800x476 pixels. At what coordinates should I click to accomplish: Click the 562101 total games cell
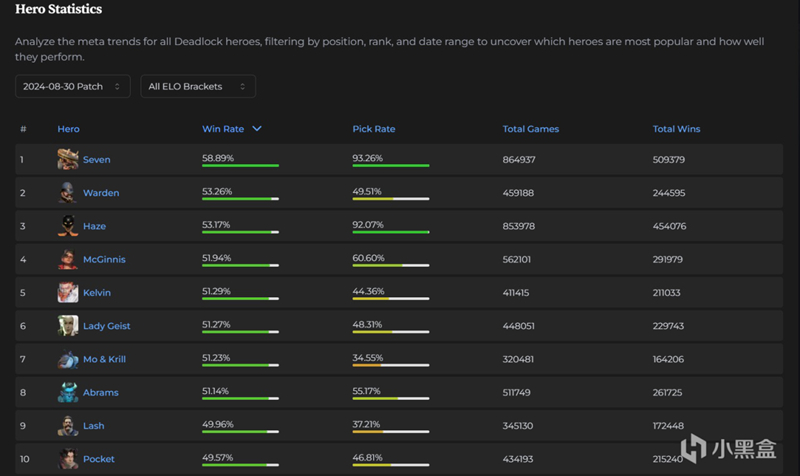pyautogui.click(x=516, y=259)
